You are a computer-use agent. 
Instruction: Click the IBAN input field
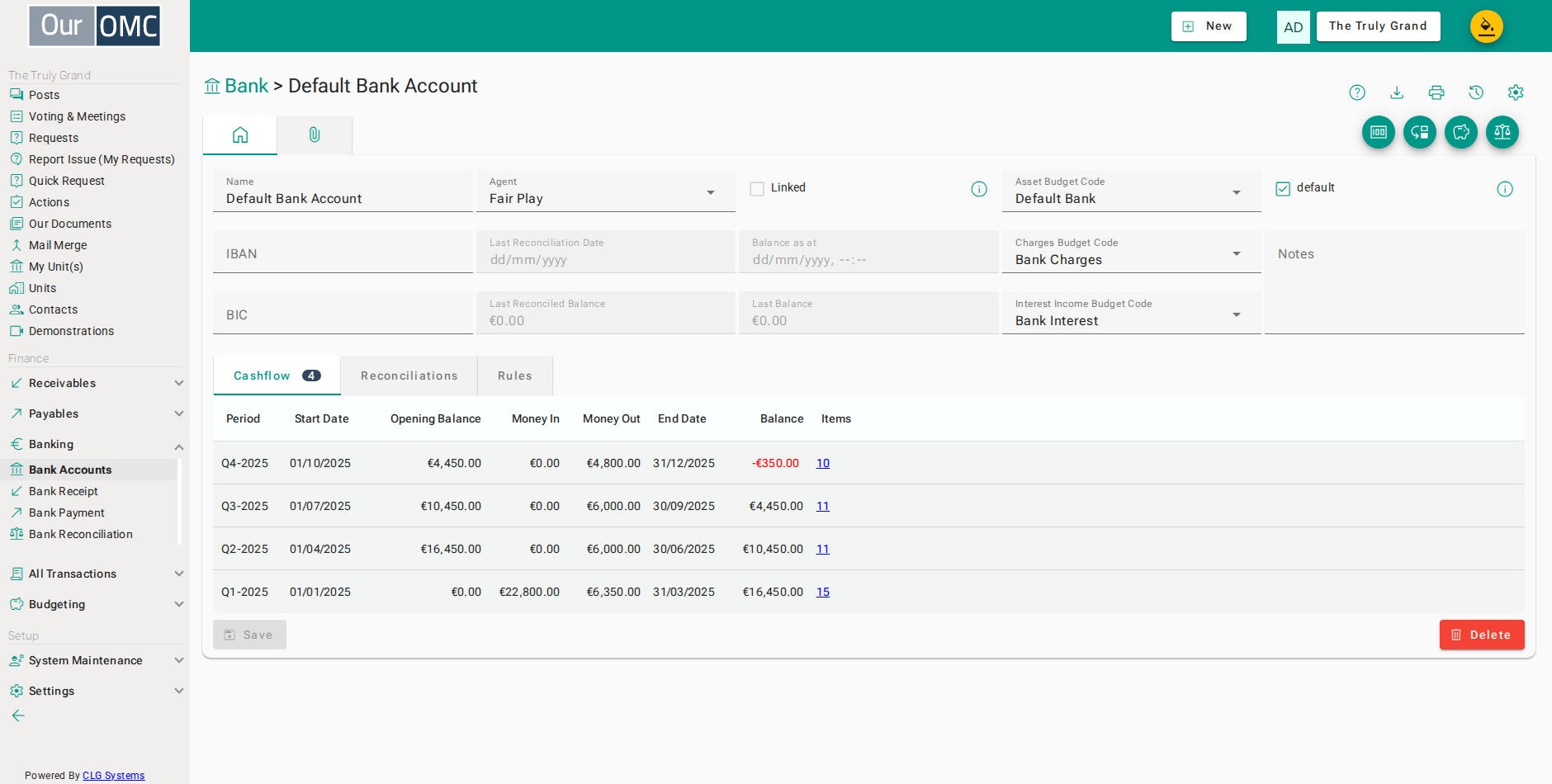(x=343, y=252)
